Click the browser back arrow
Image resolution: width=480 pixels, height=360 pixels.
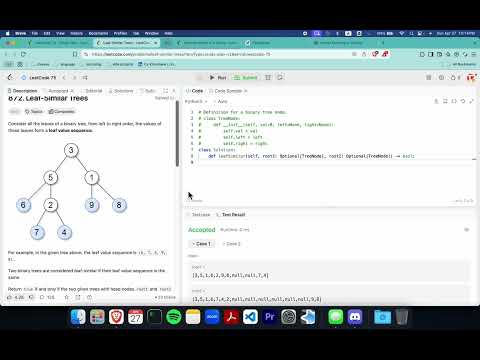click(6, 54)
